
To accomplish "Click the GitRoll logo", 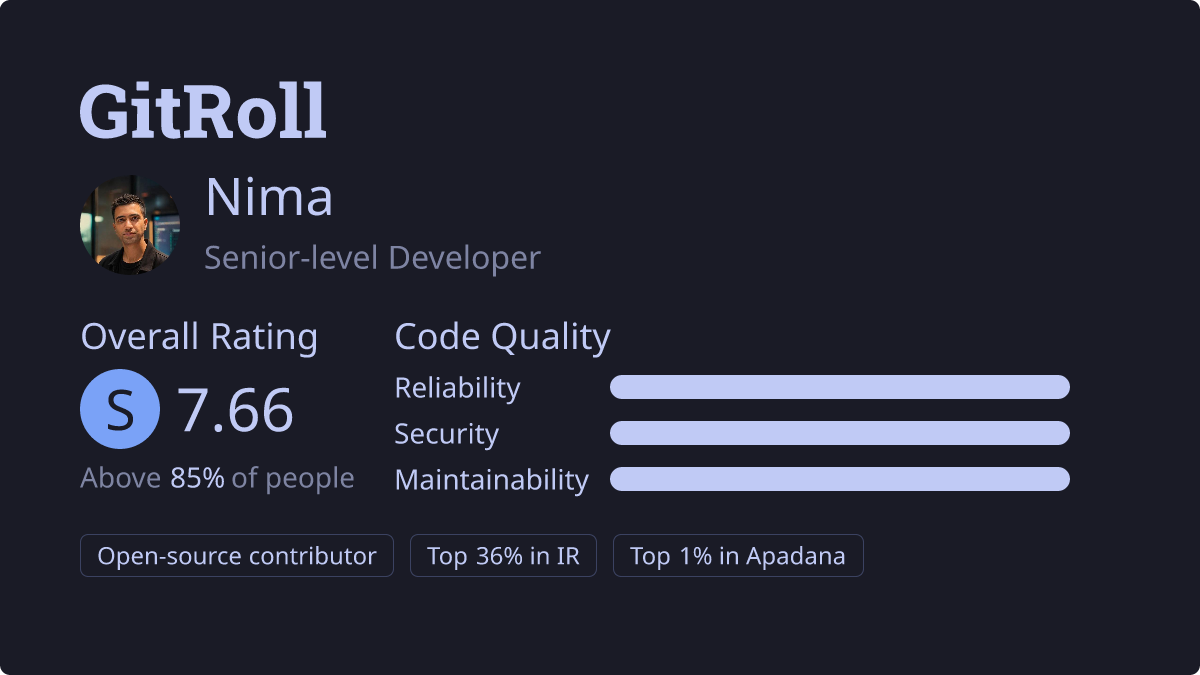I will [203, 110].
